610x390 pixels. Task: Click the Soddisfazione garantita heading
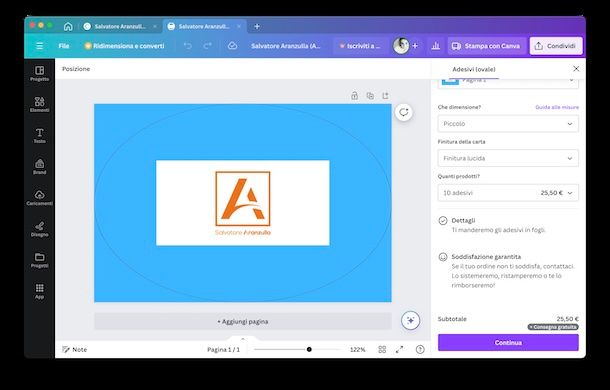[486, 257]
